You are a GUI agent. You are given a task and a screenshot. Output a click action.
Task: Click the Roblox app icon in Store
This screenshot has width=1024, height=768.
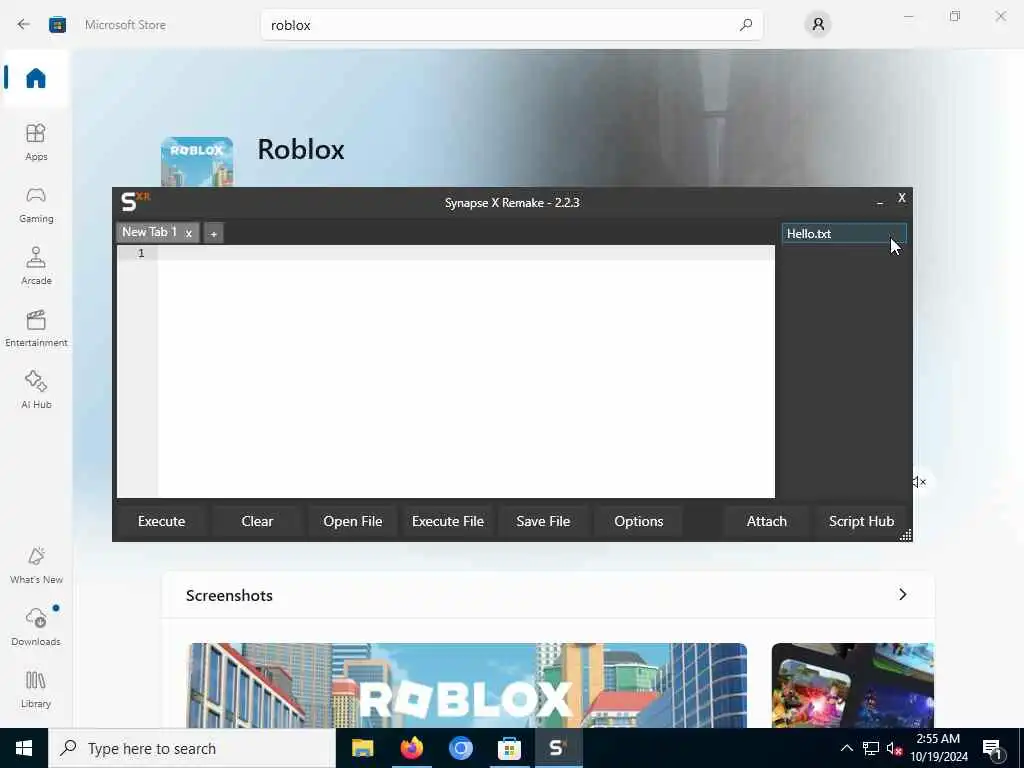(197, 162)
